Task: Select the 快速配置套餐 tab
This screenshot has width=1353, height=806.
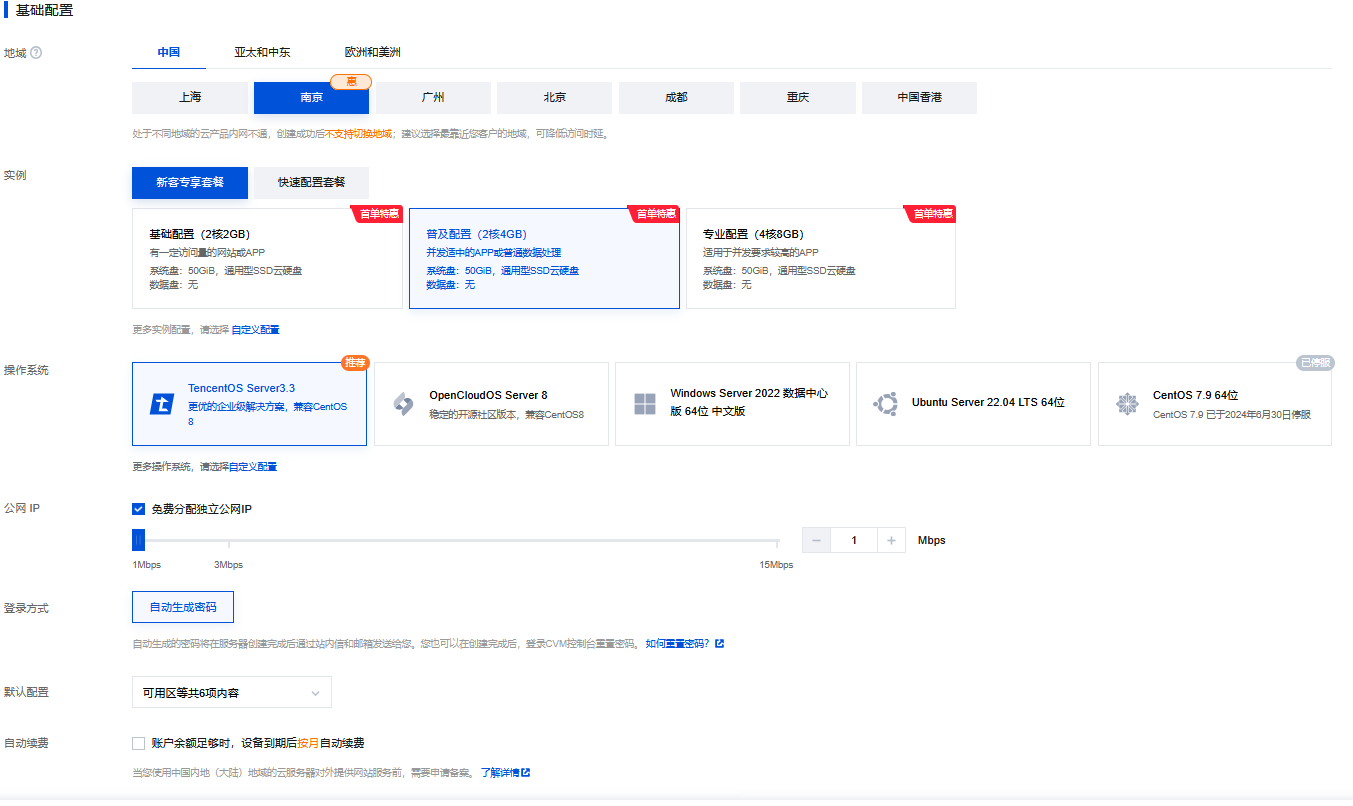Action: [x=311, y=183]
